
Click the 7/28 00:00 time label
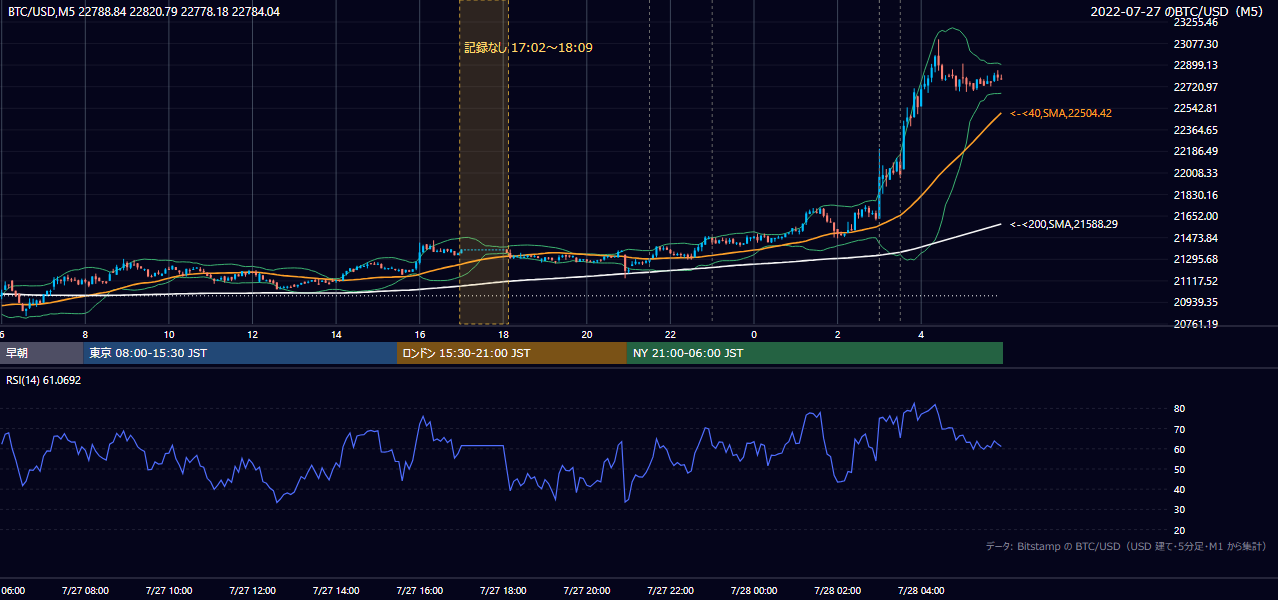pos(754,590)
